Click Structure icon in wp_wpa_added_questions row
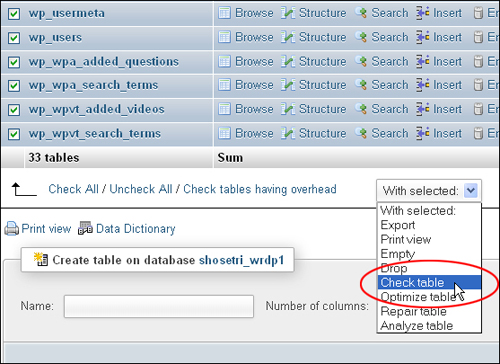The image size is (500, 364). point(288,61)
